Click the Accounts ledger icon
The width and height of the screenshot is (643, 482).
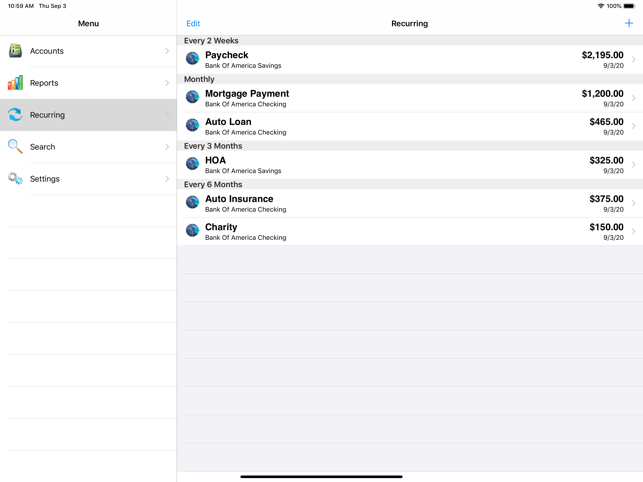click(16, 50)
